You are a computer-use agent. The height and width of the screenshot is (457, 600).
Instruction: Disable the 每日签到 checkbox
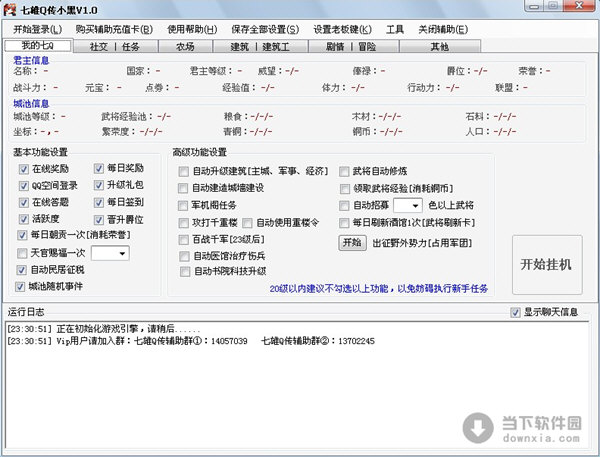tap(99, 202)
